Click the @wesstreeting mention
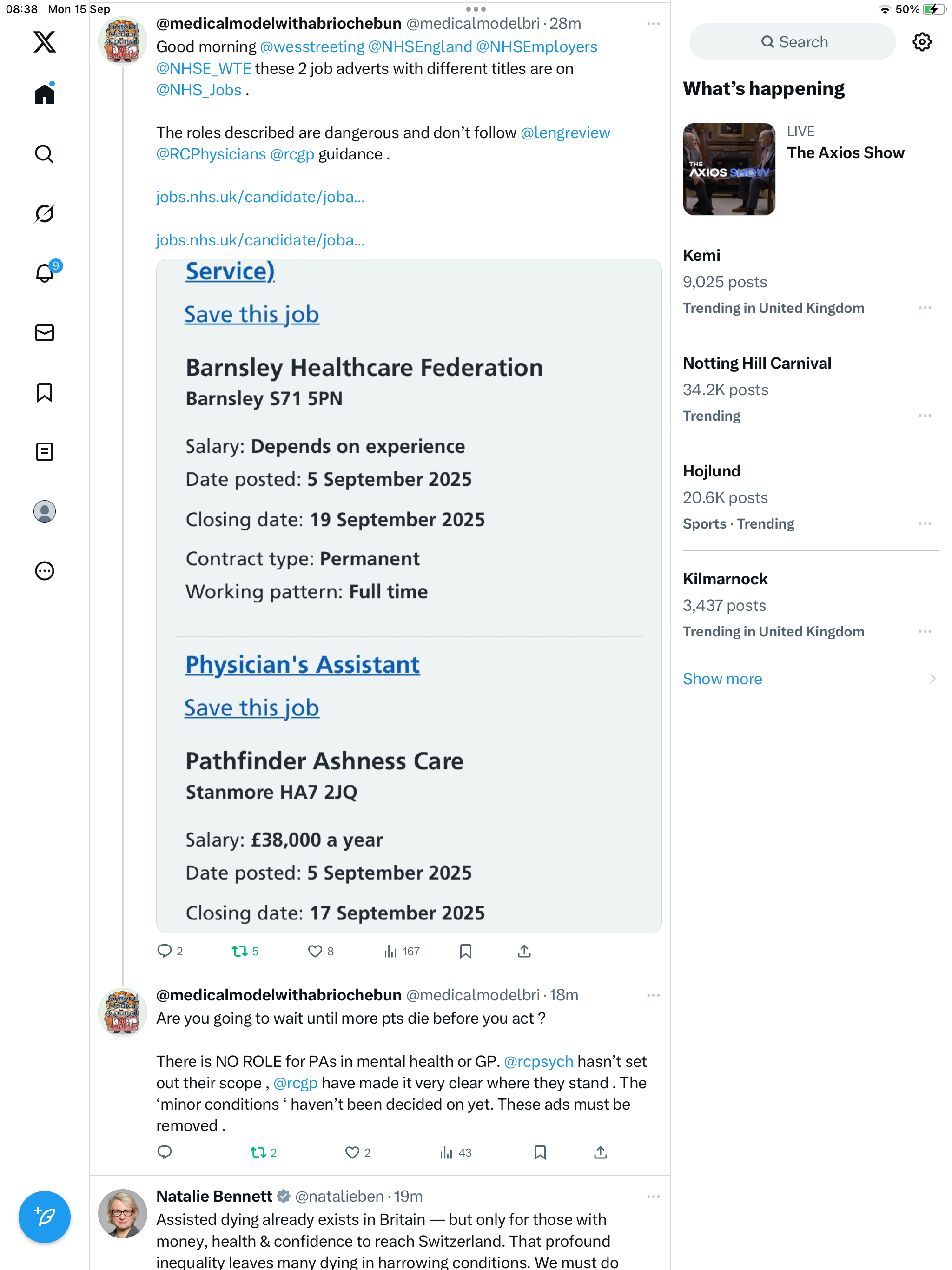Screen dimensions: 952x1270 312,46
